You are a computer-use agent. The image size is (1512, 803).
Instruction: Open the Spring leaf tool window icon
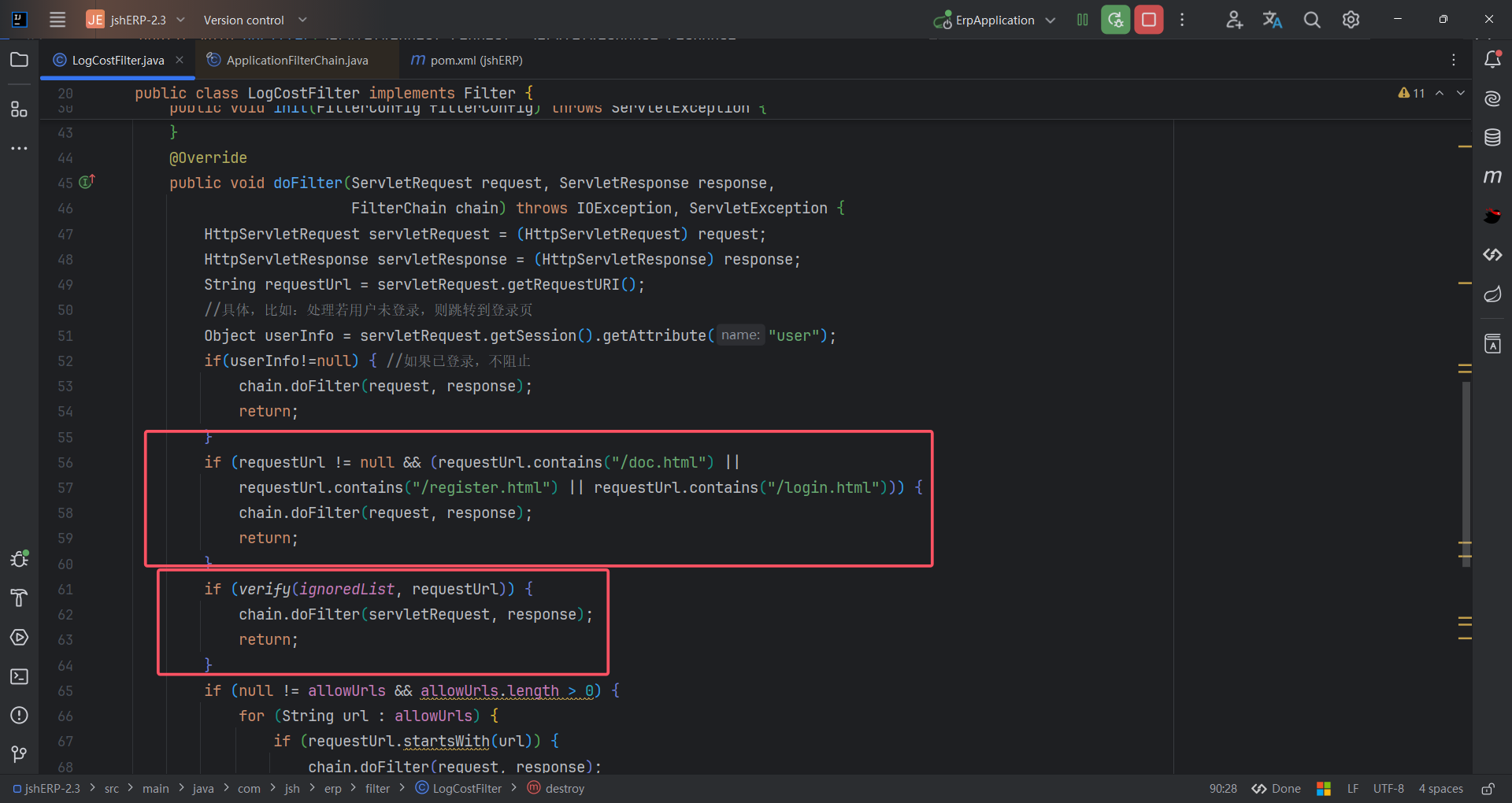[x=1492, y=294]
